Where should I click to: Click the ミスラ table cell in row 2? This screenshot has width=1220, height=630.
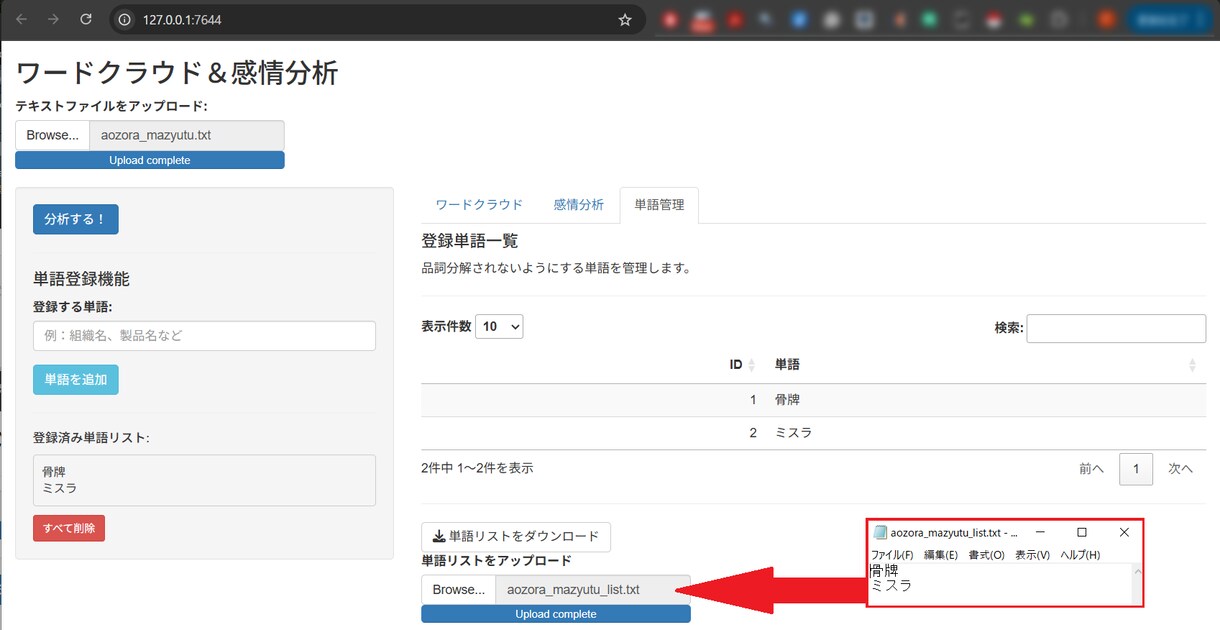point(985,433)
